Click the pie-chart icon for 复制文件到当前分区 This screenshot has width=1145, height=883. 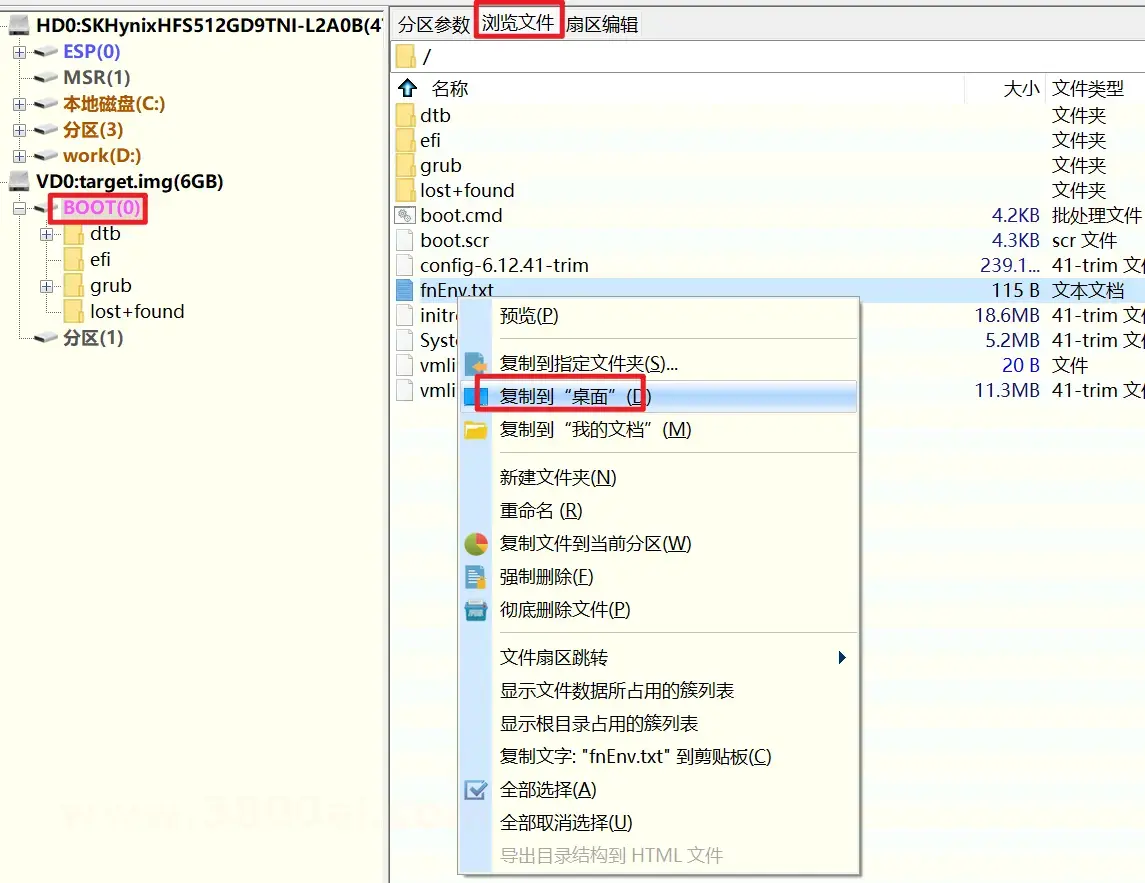pos(476,544)
